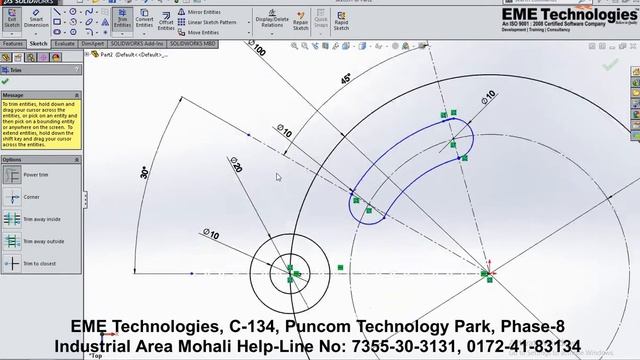Switch to the SOLIDWORKS Add-Ins tab
Image resolution: width=640 pixels, height=360 pixels.
coord(137,44)
